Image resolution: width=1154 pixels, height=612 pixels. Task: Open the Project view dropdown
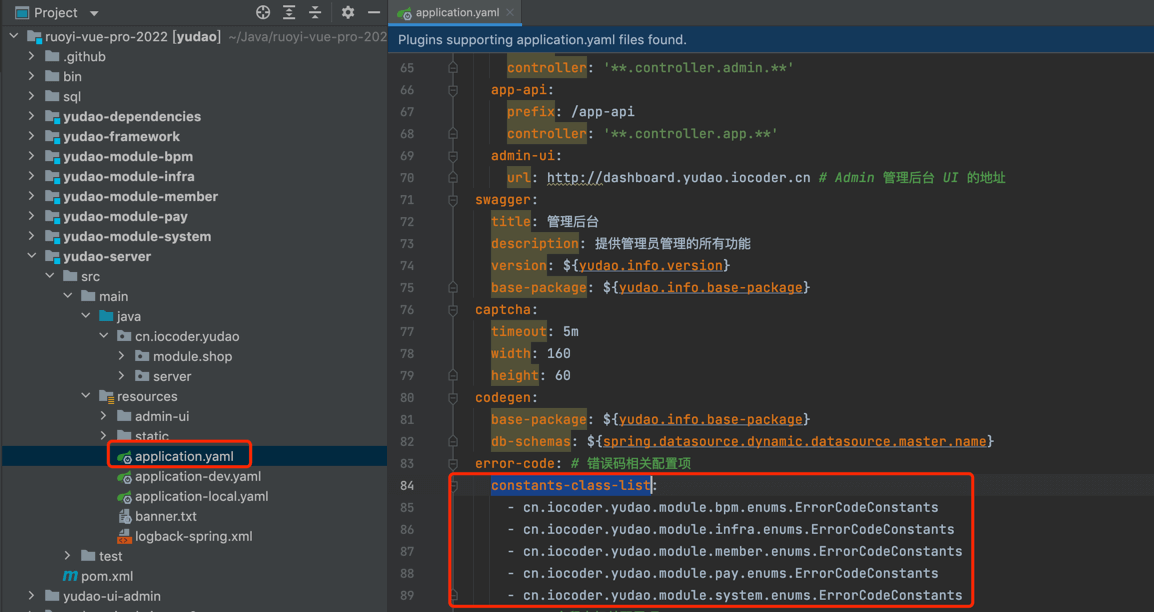[x=94, y=13]
